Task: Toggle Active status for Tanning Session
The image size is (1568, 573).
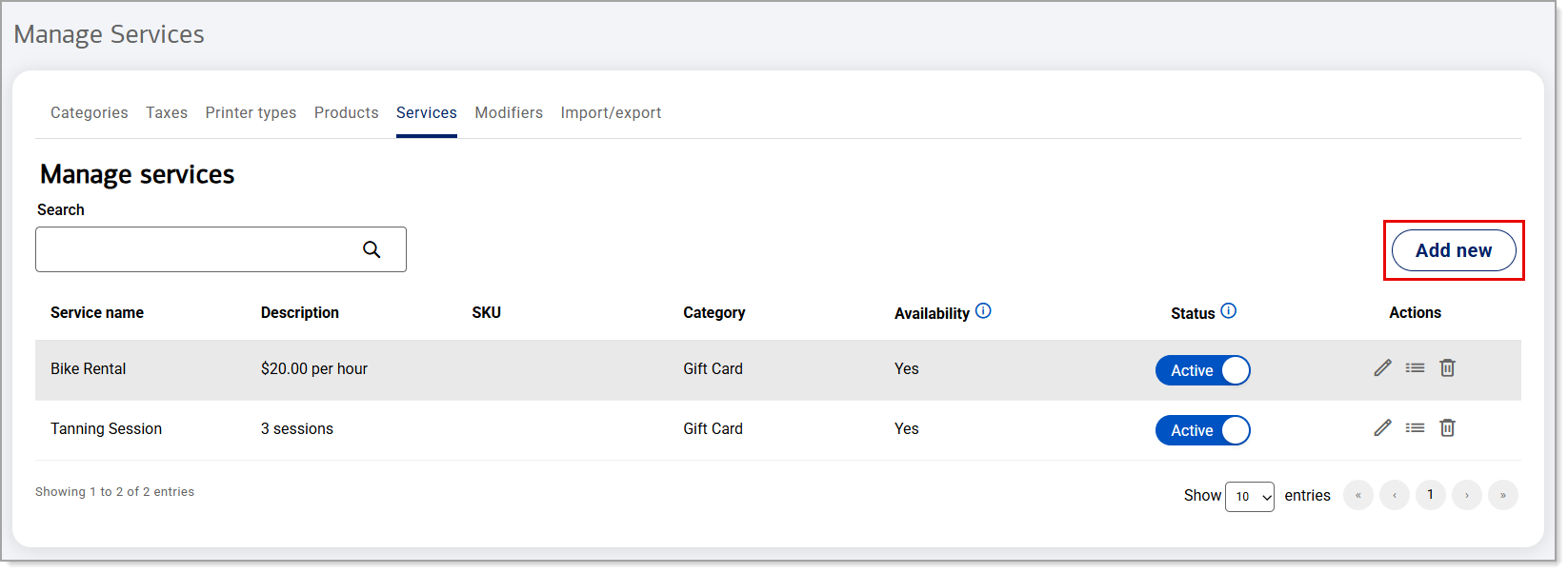Action: point(1202,430)
